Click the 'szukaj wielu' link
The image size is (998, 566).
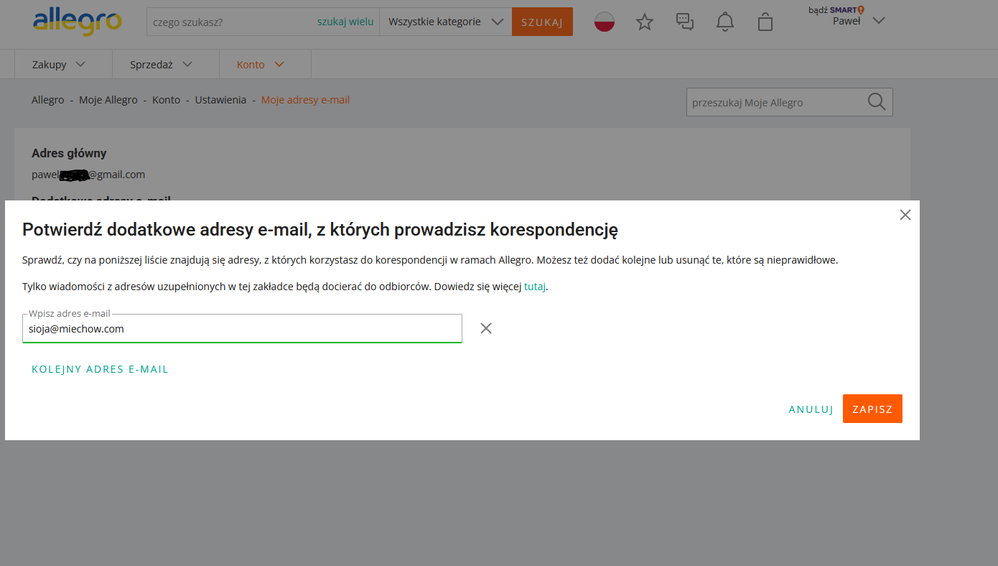pos(345,22)
